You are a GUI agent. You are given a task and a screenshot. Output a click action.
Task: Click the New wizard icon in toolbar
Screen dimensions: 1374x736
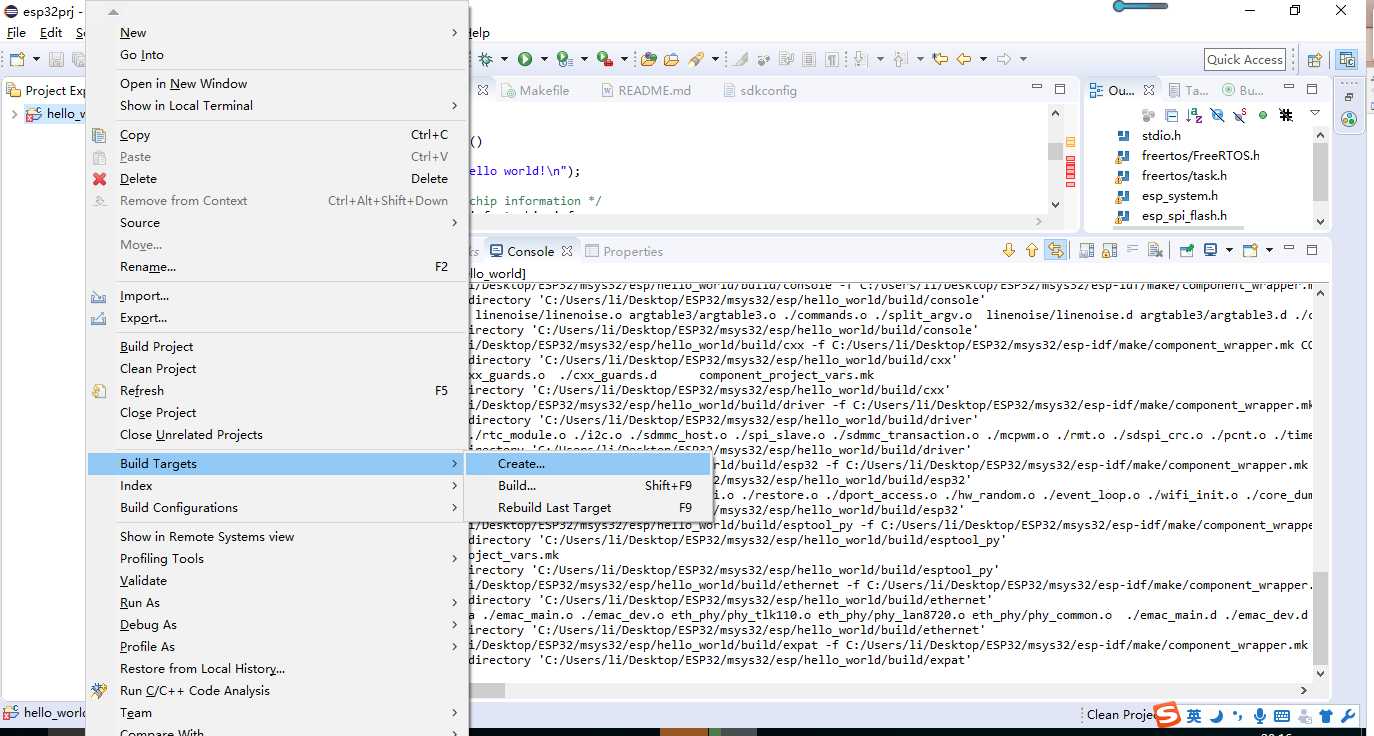click(x=17, y=60)
